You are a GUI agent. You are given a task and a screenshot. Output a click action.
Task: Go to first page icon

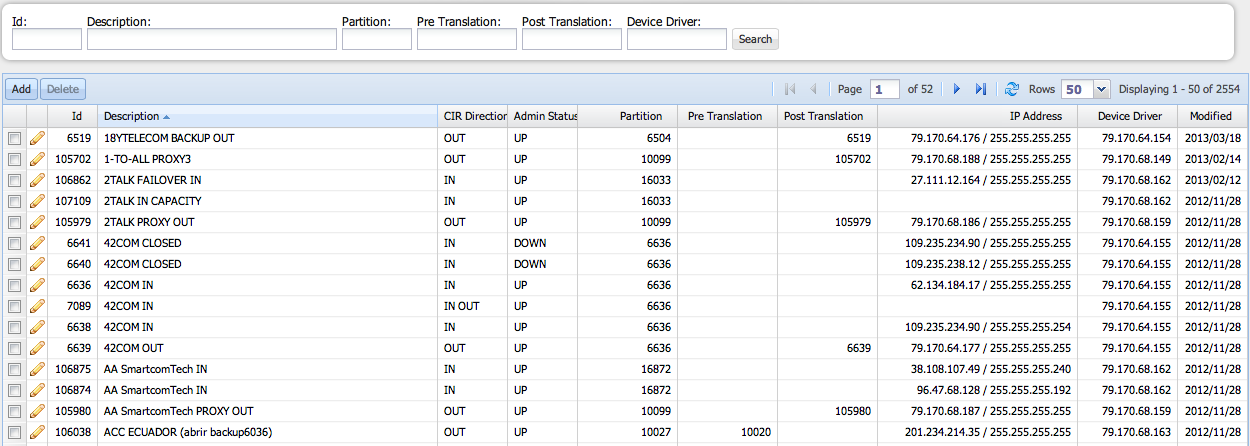point(790,89)
